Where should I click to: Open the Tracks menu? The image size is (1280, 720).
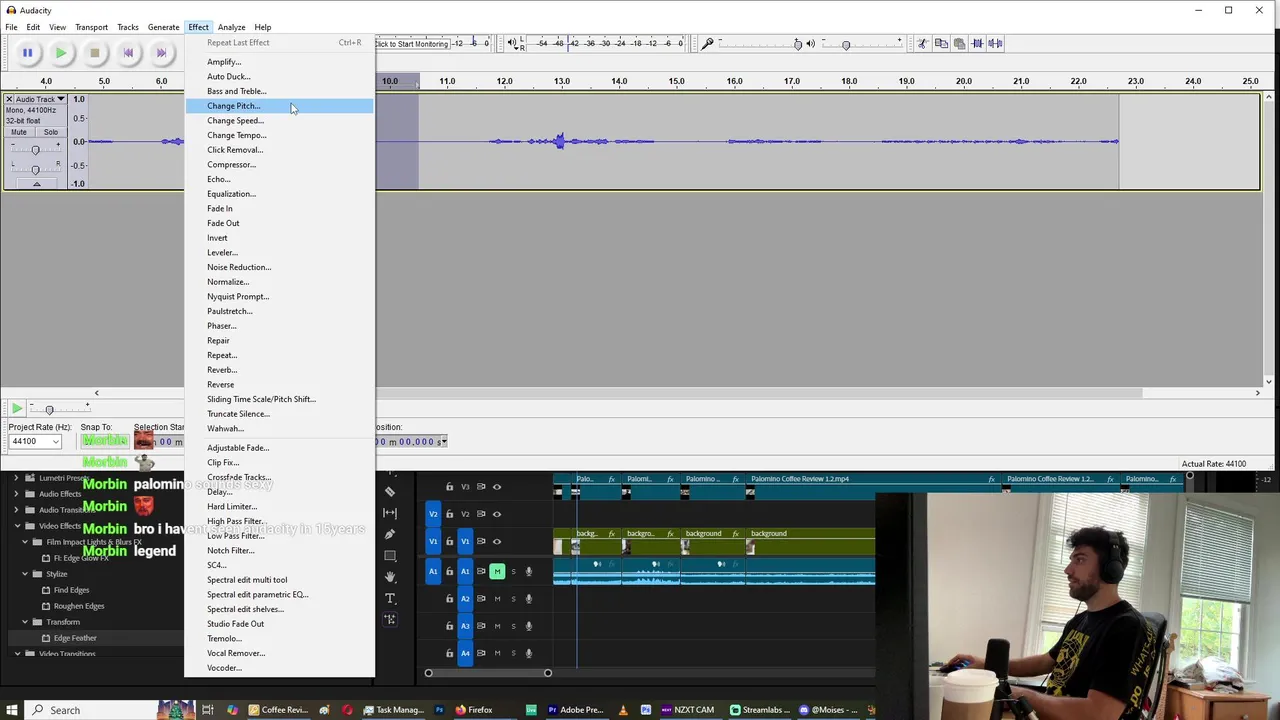[x=127, y=27]
